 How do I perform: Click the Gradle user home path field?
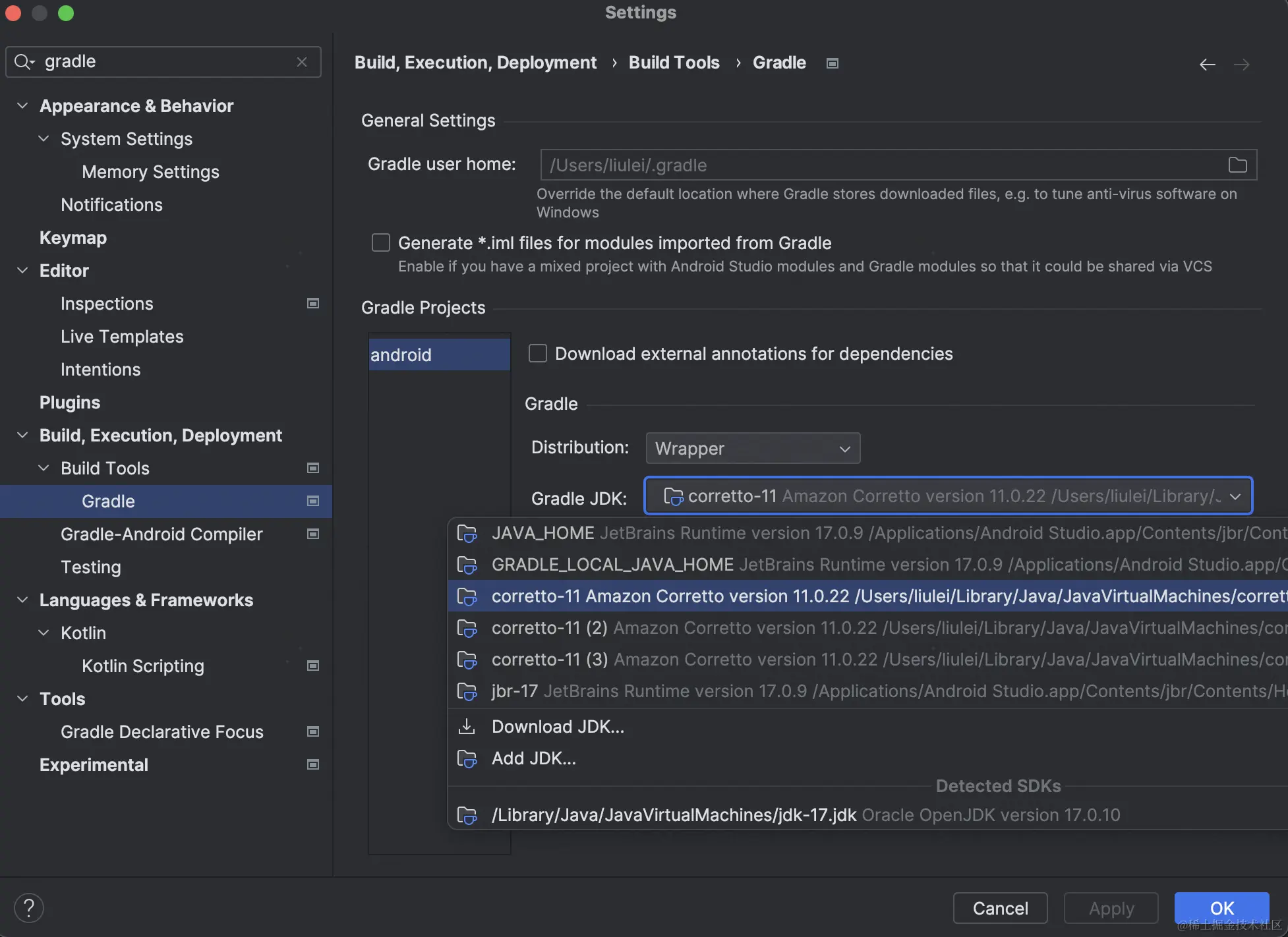click(x=877, y=165)
